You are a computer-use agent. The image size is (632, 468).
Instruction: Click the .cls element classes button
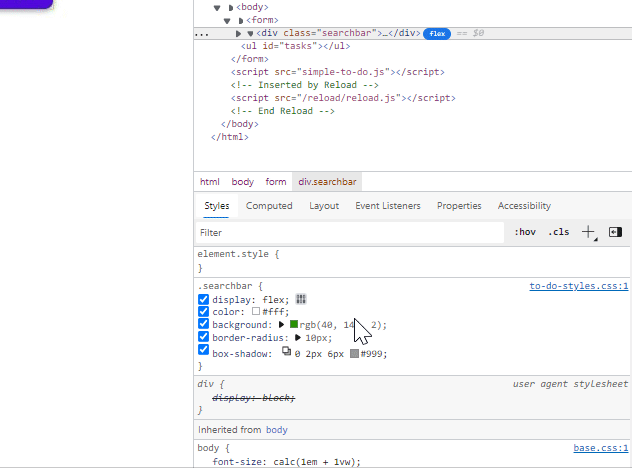559,232
